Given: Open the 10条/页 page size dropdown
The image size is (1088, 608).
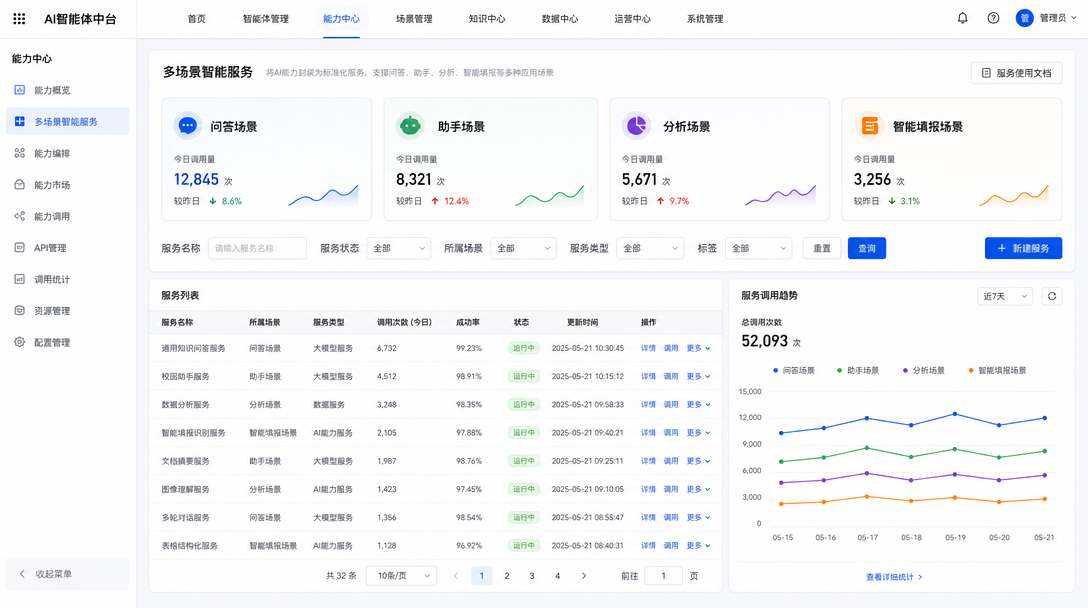Looking at the screenshot, I should pos(401,575).
